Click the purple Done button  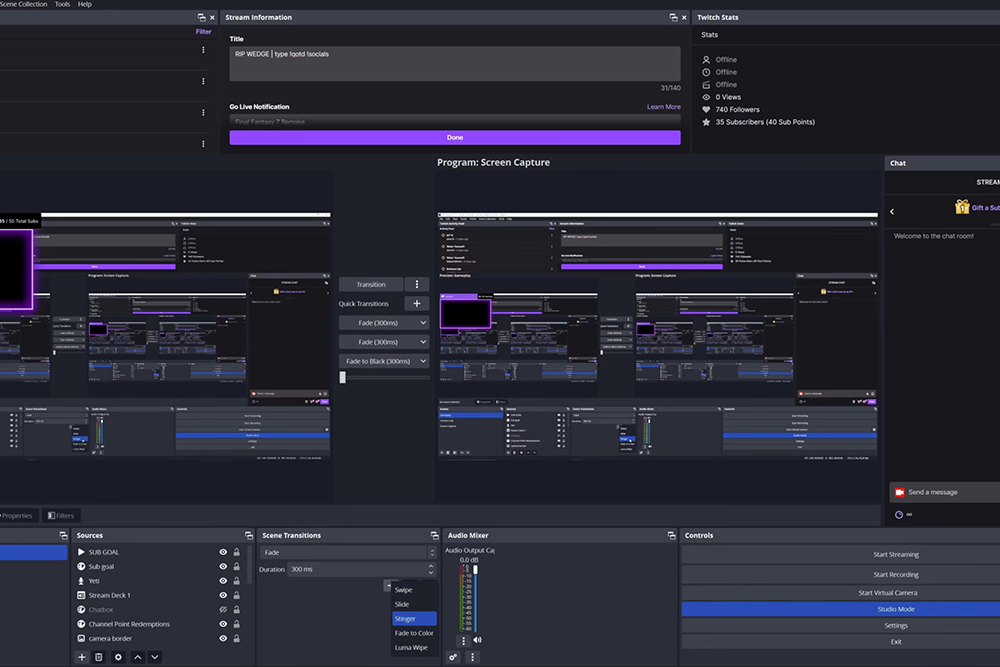click(x=454, y=138)
